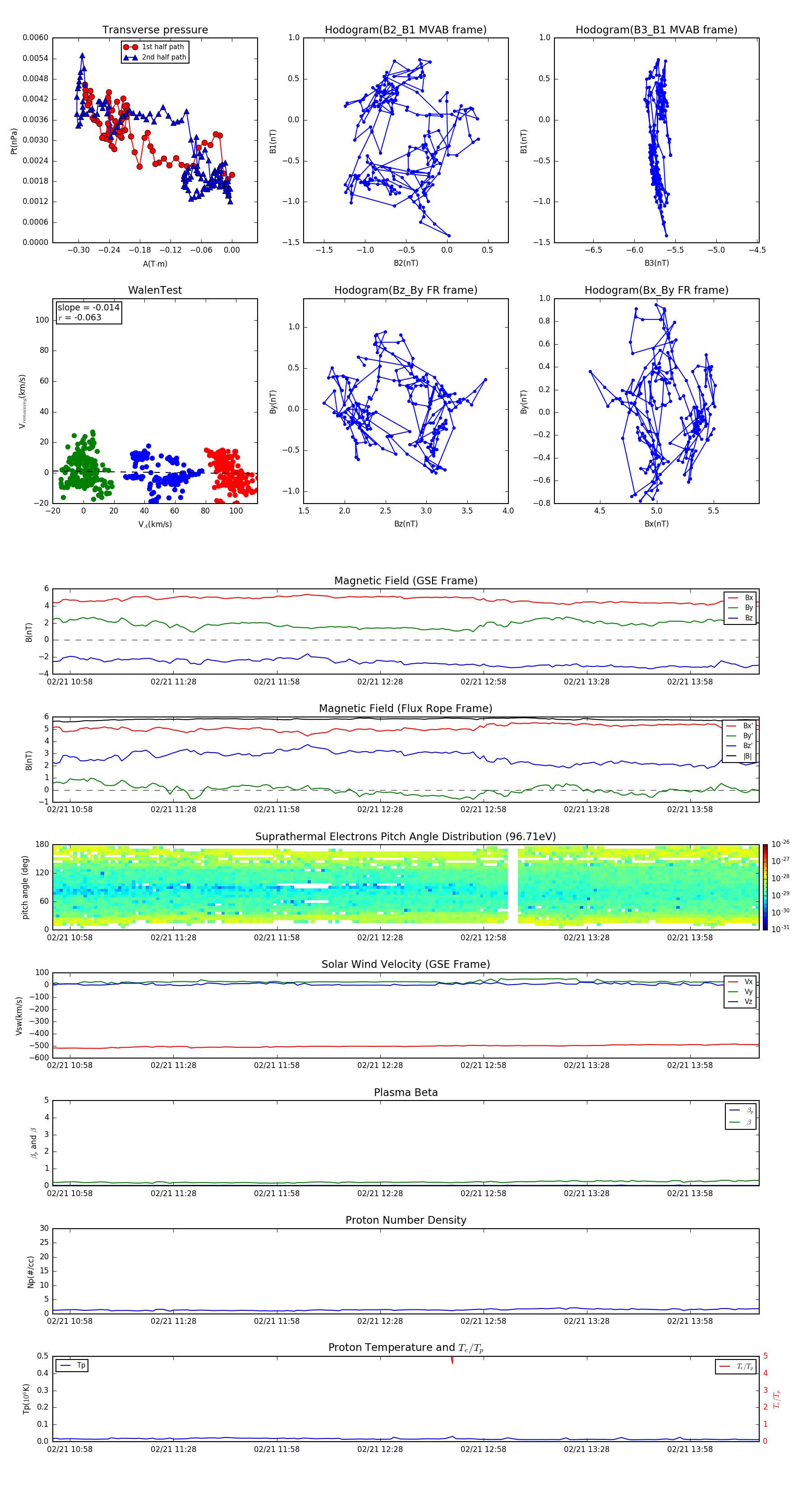Click 'Hodogram(Bz_By FR frame)' title
Image resolution: width=812 pixels, height=1489 pixels.
coord(406,290)
